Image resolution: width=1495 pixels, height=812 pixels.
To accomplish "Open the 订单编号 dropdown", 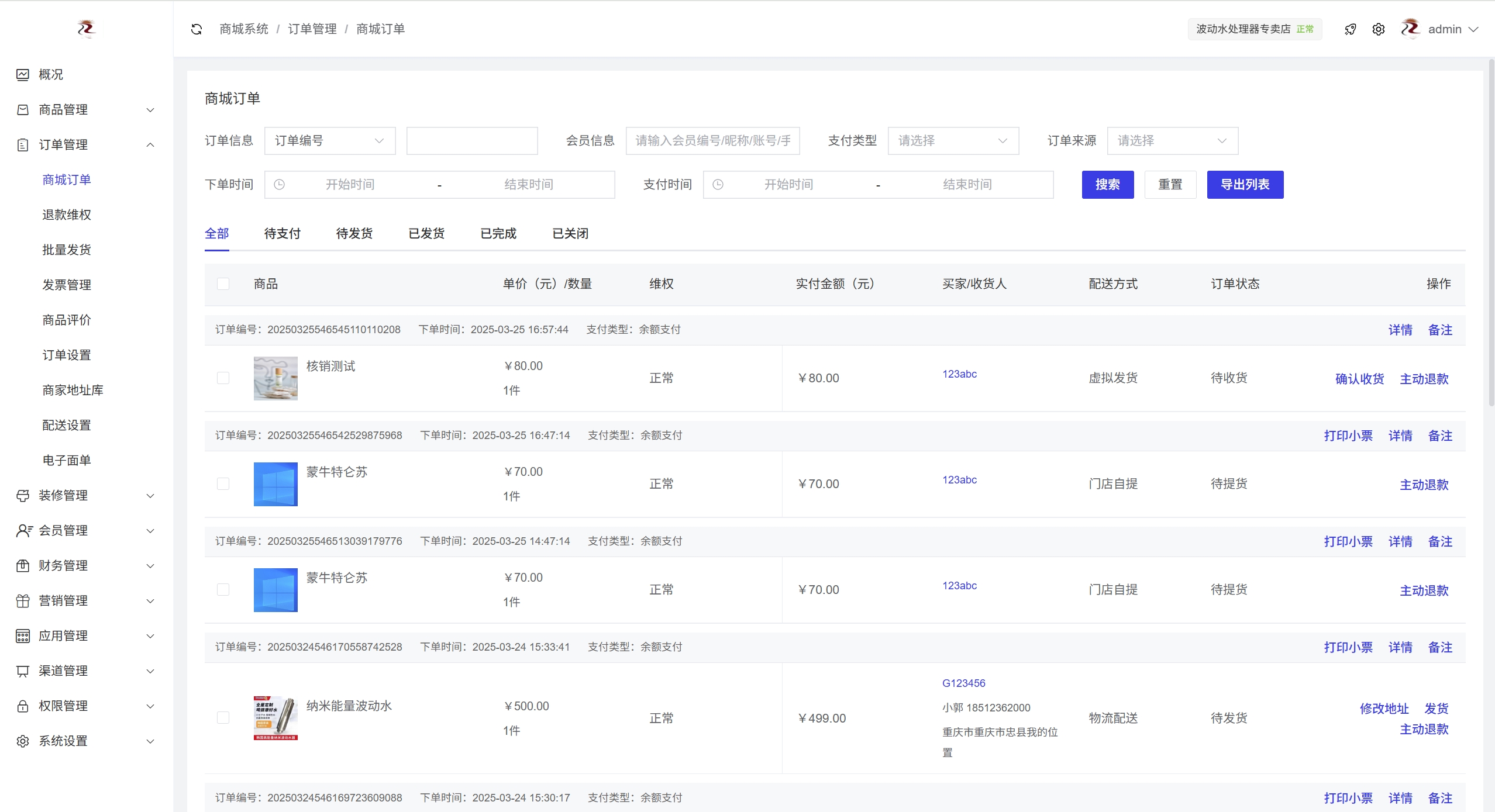I will 330,141.
